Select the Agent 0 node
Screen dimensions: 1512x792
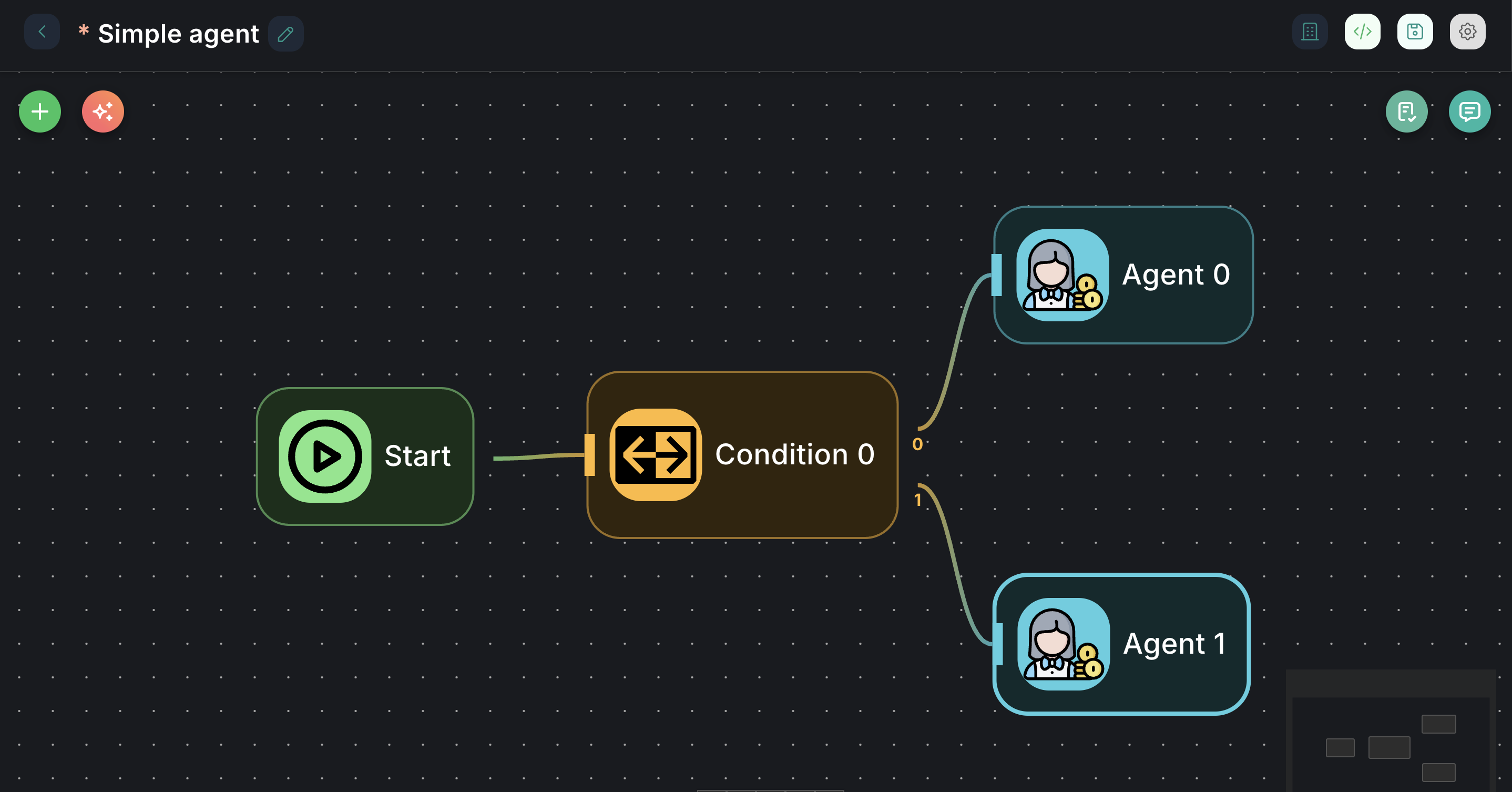pyautogui.click(x=1123, y=273)
